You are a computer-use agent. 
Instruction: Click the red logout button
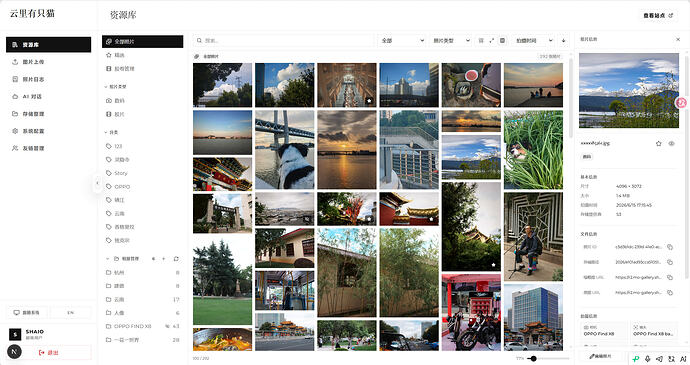[x=48, y=353]
